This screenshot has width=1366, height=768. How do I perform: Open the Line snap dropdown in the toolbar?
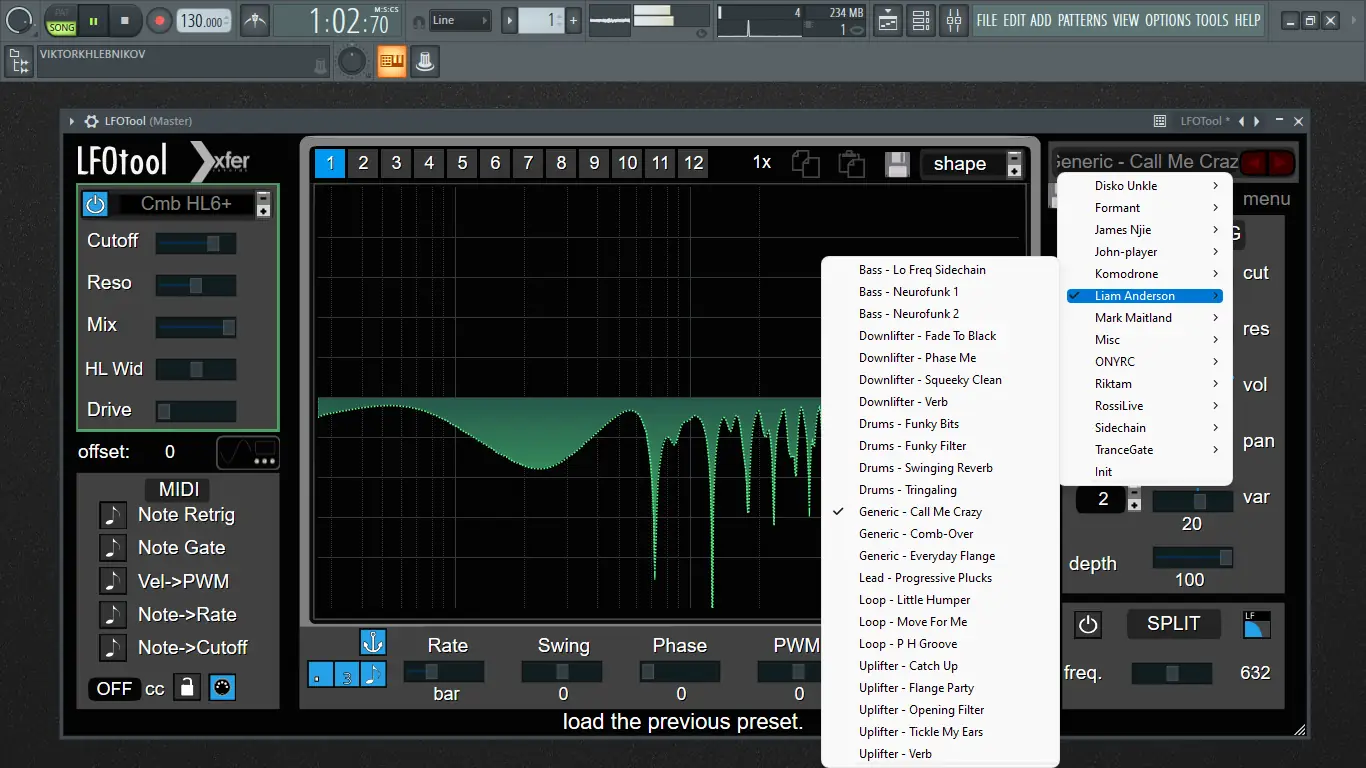461,20
